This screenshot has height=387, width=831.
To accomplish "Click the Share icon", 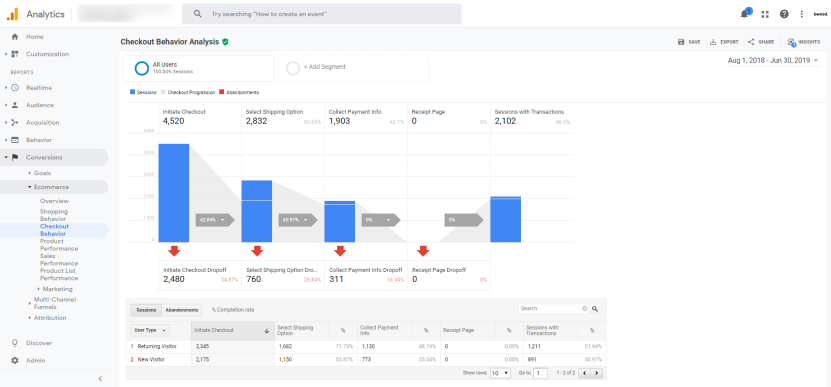I will [751, 42].
